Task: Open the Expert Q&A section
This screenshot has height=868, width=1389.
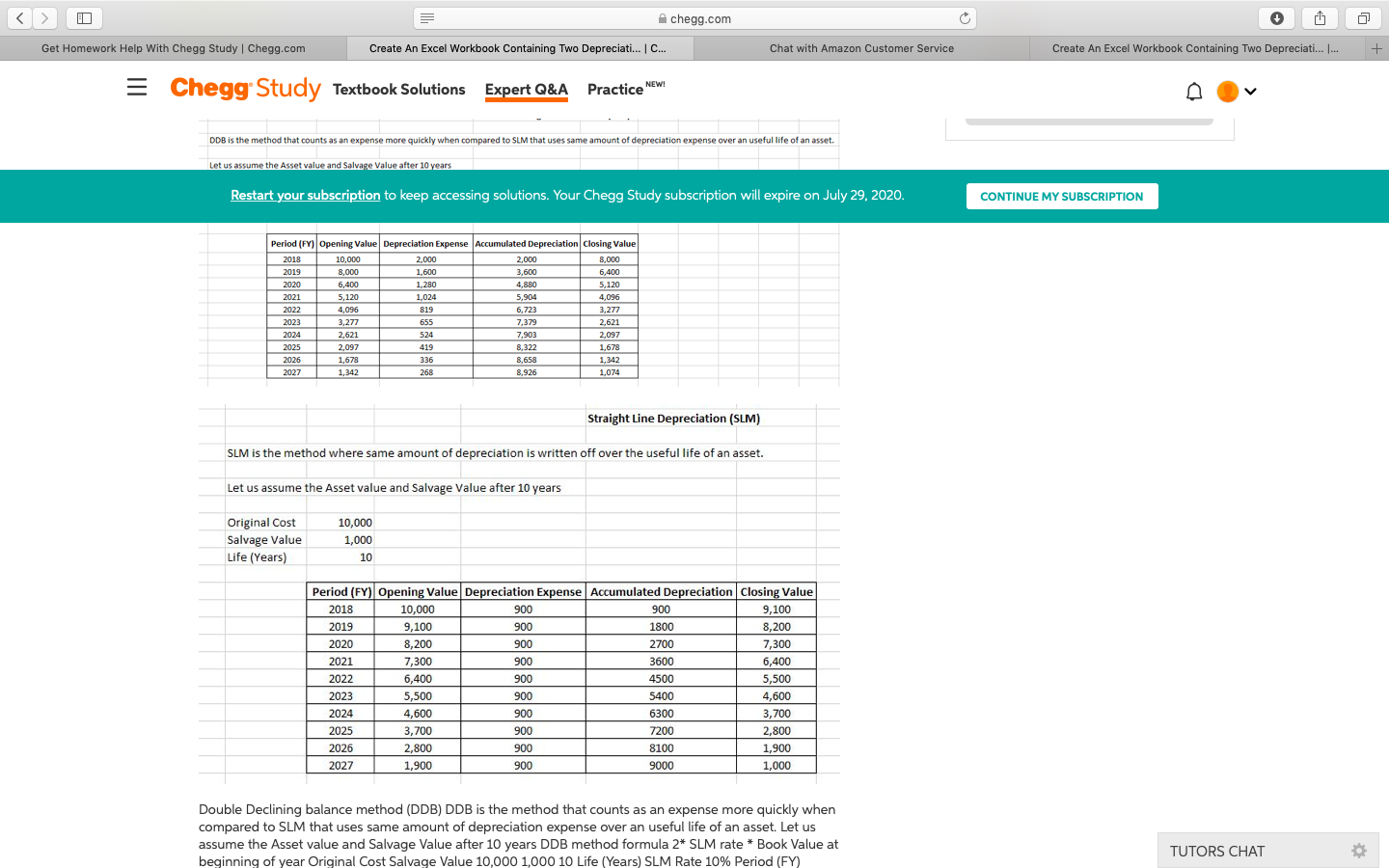Action: click(526, 89)
